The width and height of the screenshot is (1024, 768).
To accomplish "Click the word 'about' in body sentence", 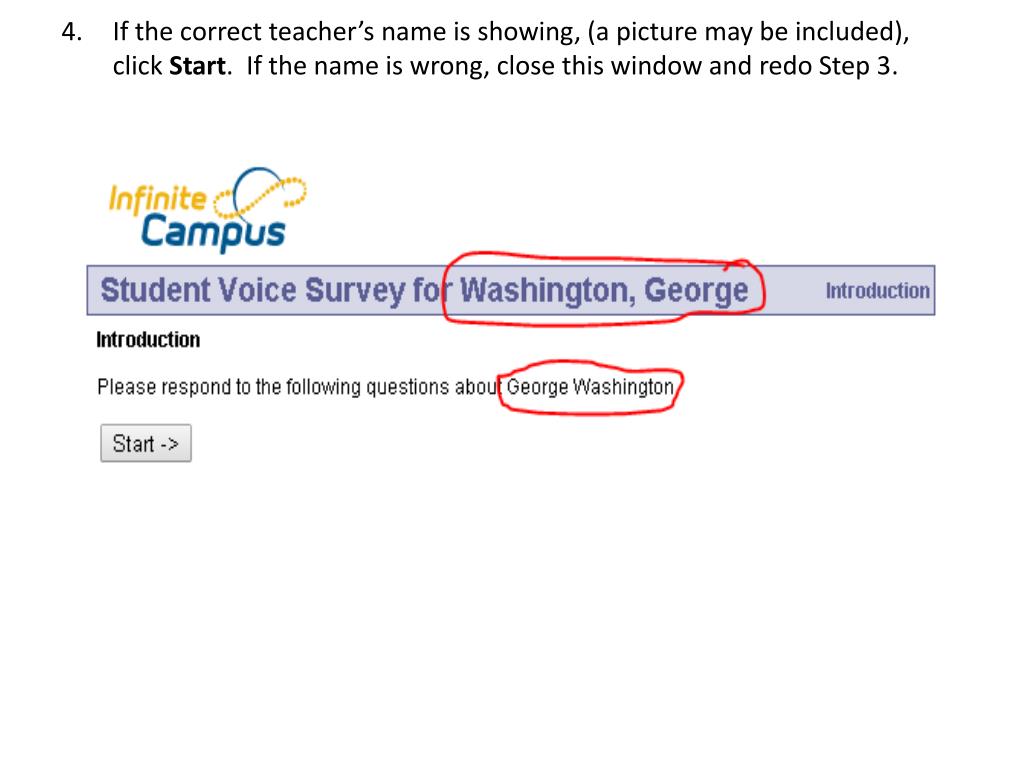I will (x=478, y=387).
